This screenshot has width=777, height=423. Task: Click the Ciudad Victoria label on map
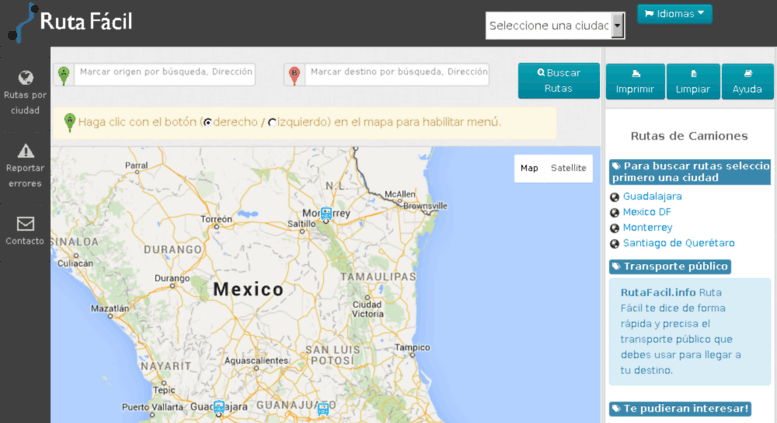pyautogui.click(x=367, y=309)
